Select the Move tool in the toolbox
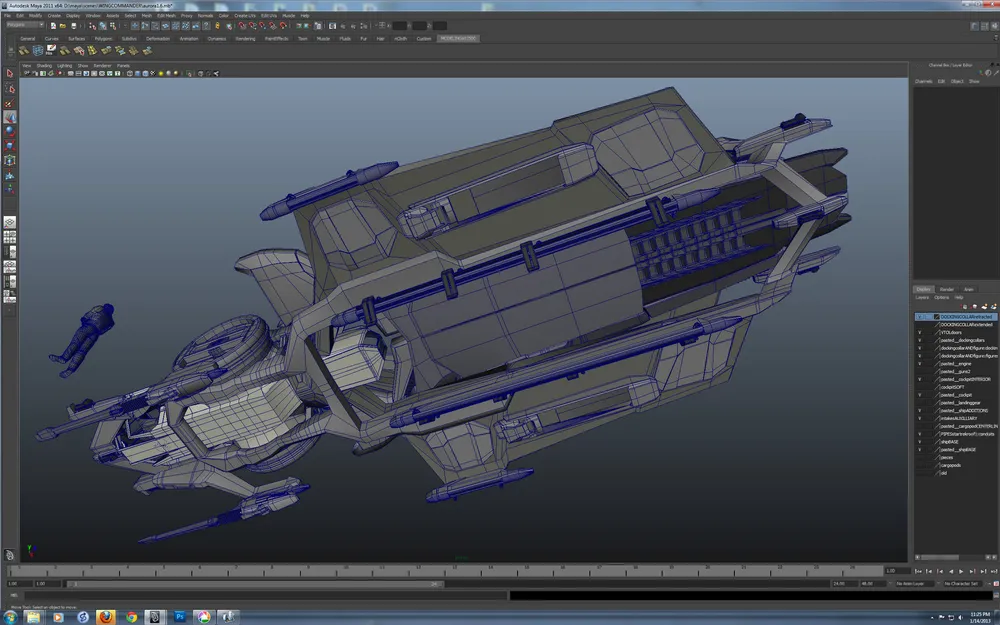The height and width of the screenshot is (625, 1000). [10, 117]
